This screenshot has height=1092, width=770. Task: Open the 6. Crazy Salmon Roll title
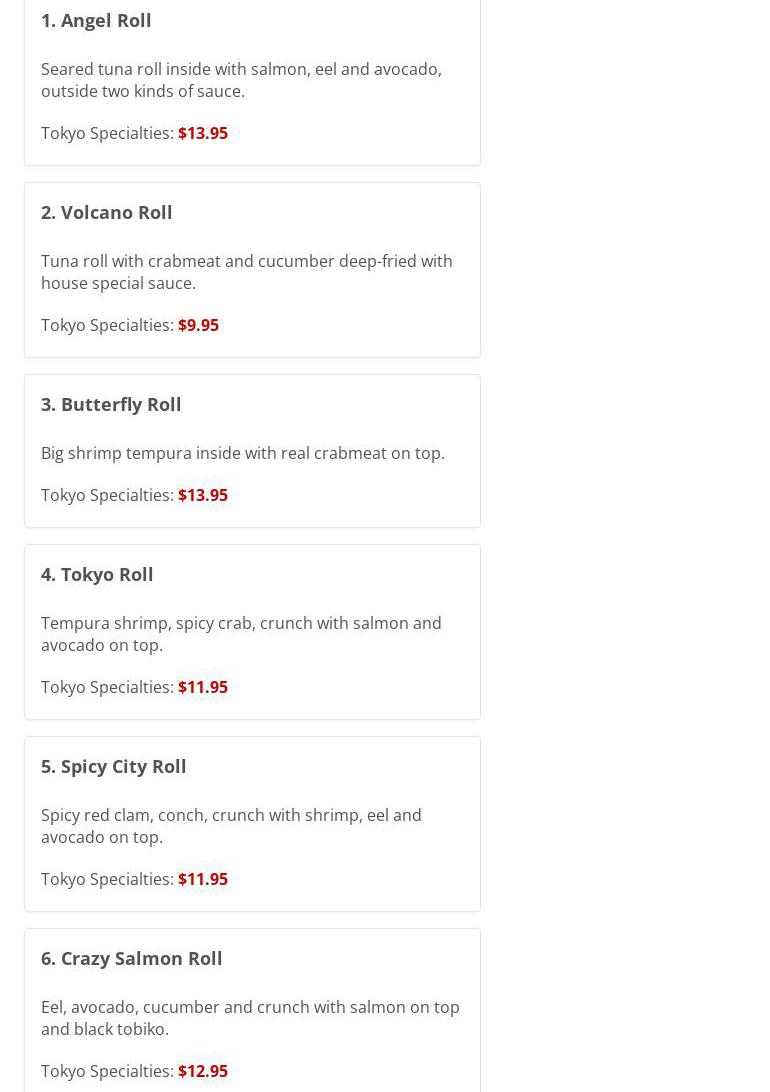(132, 959)
